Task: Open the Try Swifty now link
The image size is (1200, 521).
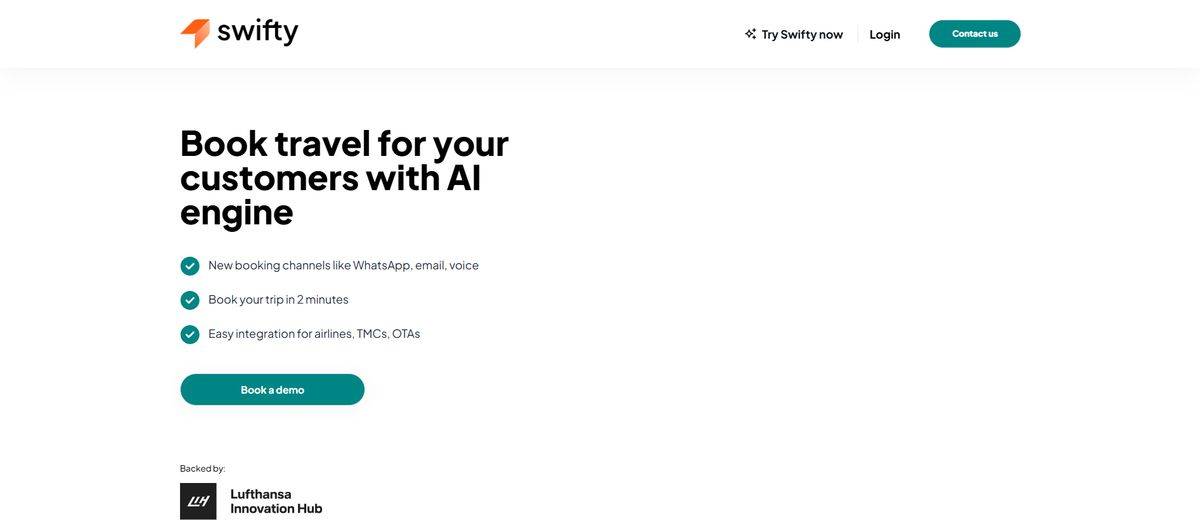Action: pos(802,34)
